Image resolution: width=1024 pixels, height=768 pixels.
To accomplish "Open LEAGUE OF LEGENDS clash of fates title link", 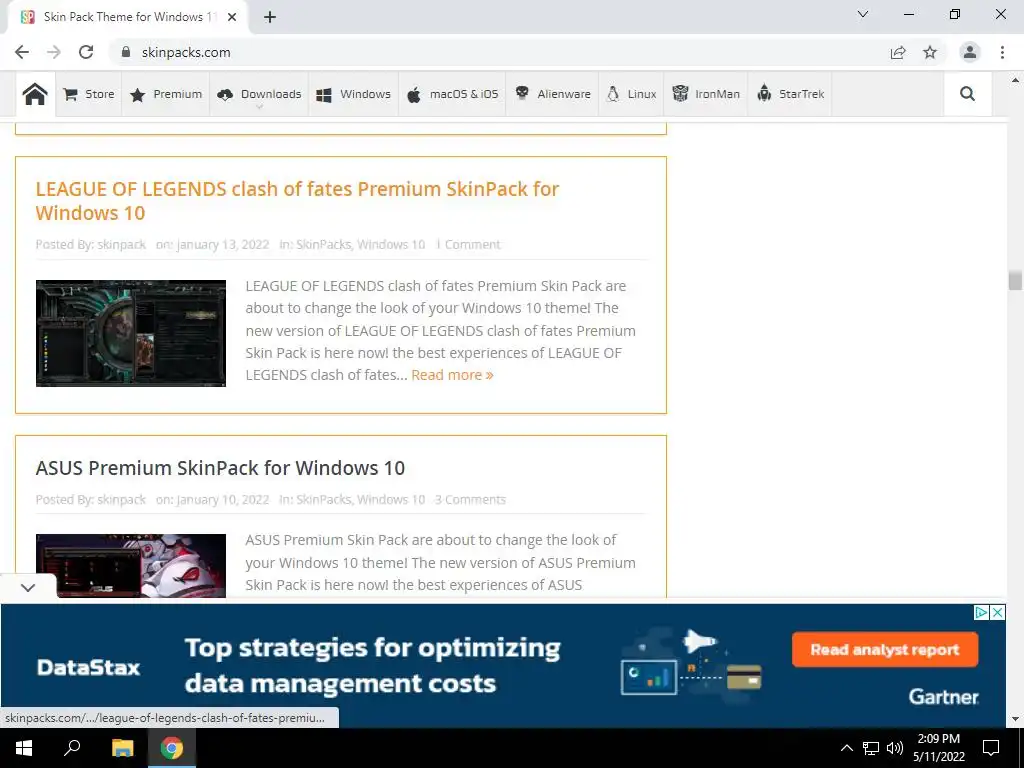I will pyautogui.click(x=297, y=200).
